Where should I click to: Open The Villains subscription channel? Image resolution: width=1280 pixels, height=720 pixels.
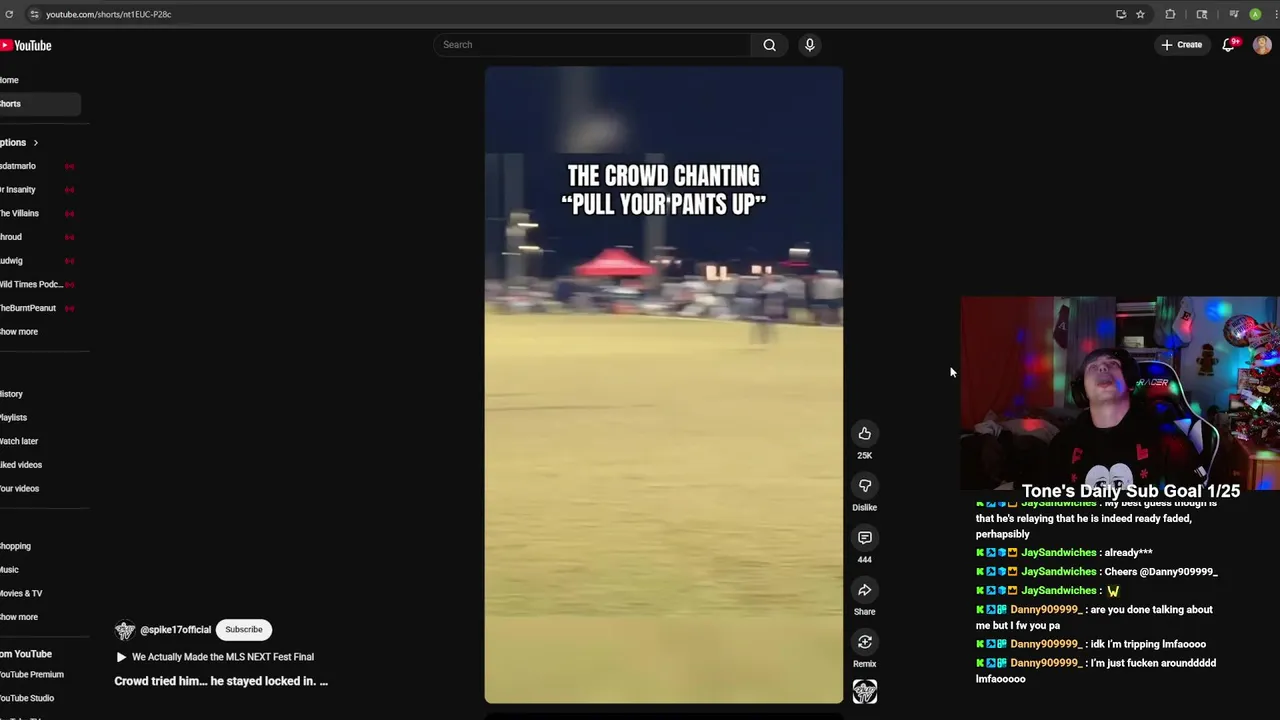(19, 214)
